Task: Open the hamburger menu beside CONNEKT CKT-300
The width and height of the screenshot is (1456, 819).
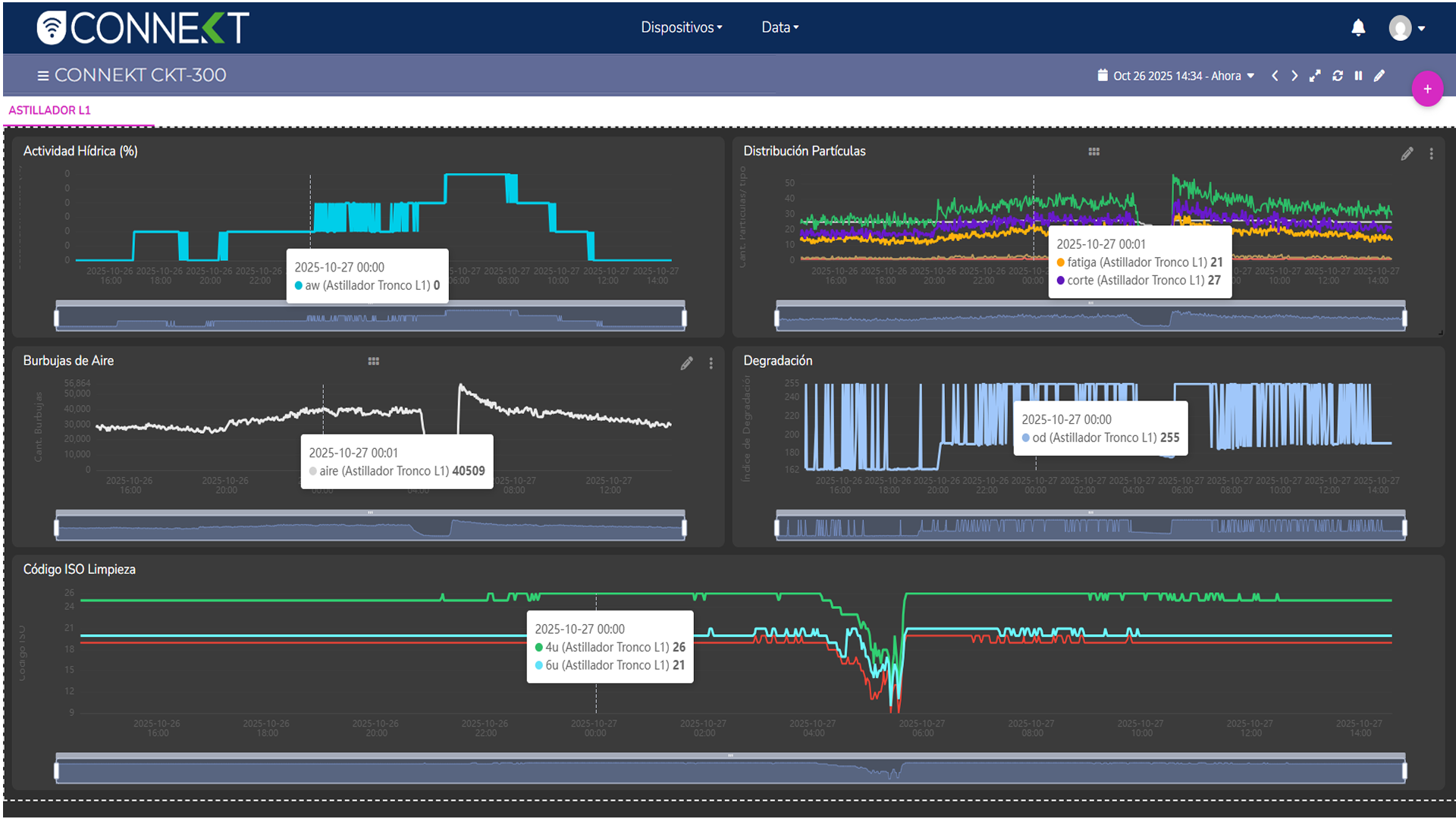Action: [x=43, y=76]
